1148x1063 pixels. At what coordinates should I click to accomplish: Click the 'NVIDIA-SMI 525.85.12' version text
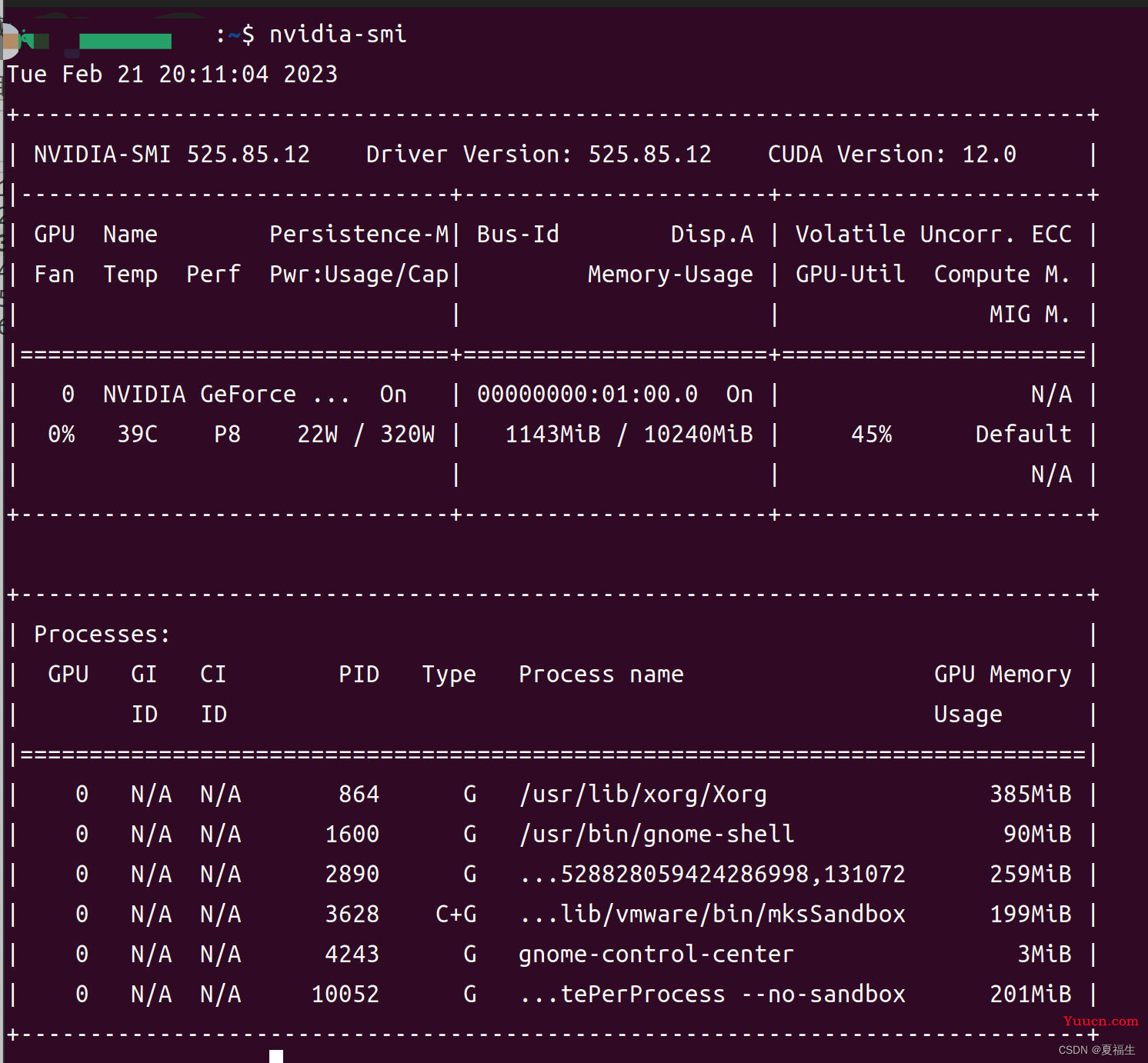[172, 154]
